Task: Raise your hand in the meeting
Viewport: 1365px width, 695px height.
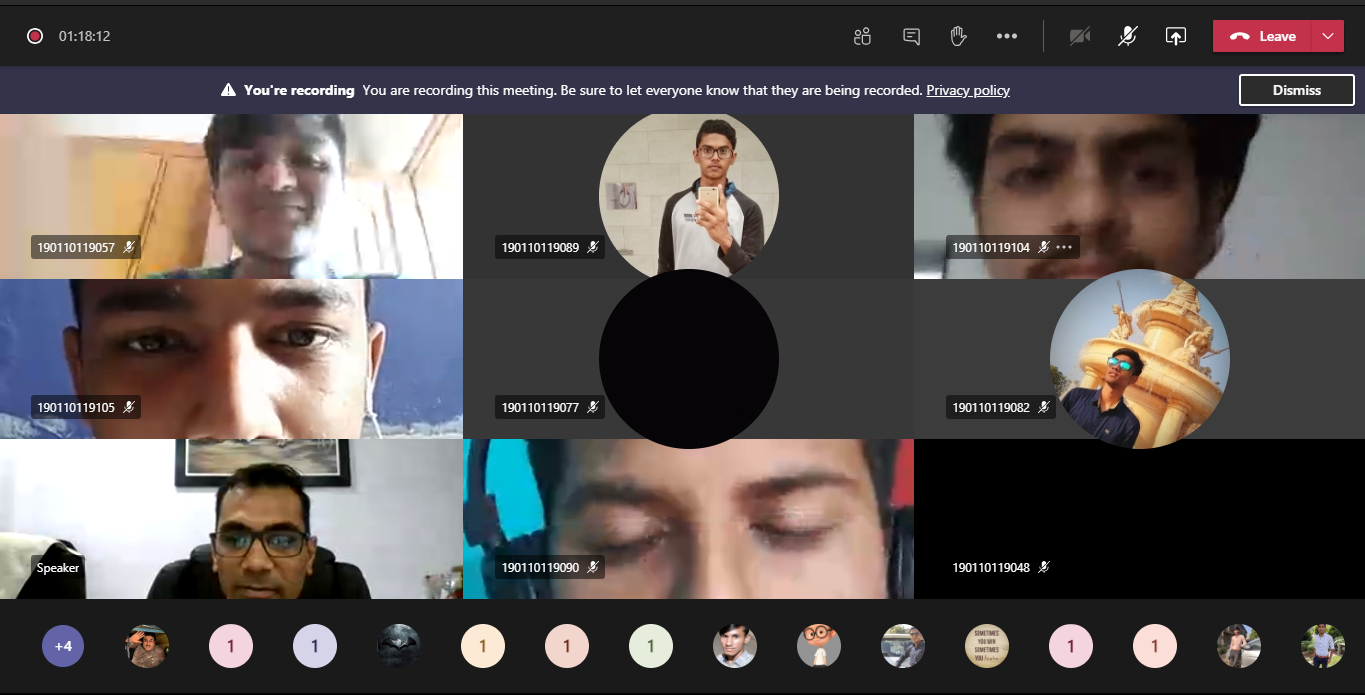Action: coord(958,36)
